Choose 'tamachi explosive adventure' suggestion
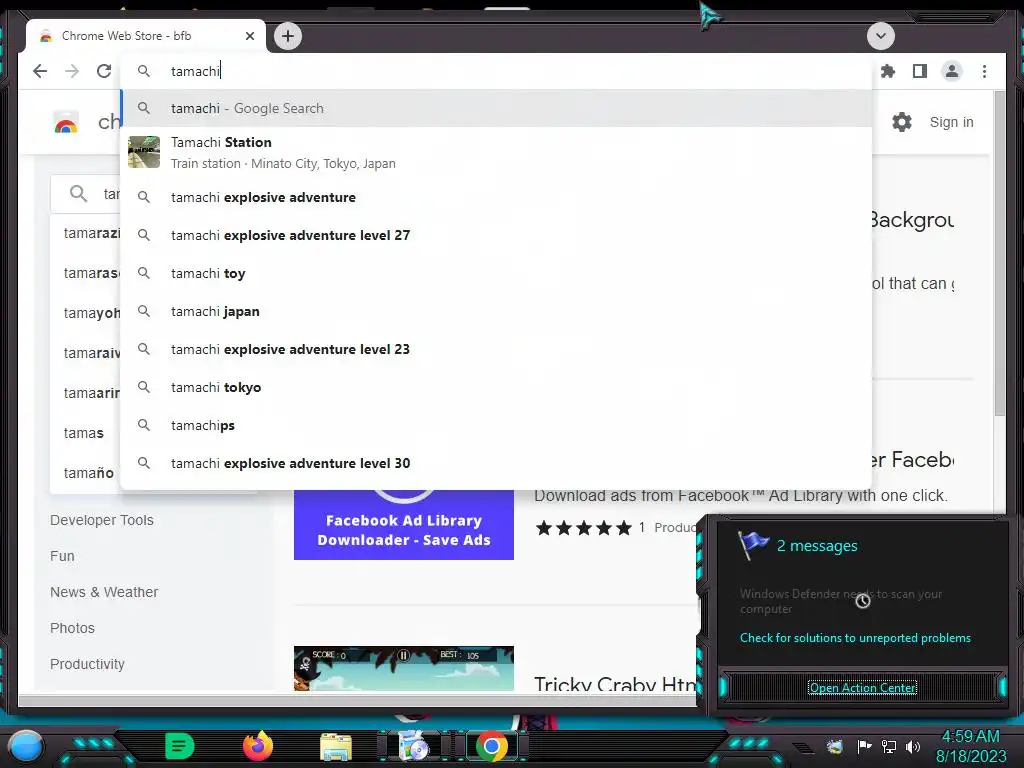The height and width of the screenshot is (768, 1024). (x=496, y=197)
